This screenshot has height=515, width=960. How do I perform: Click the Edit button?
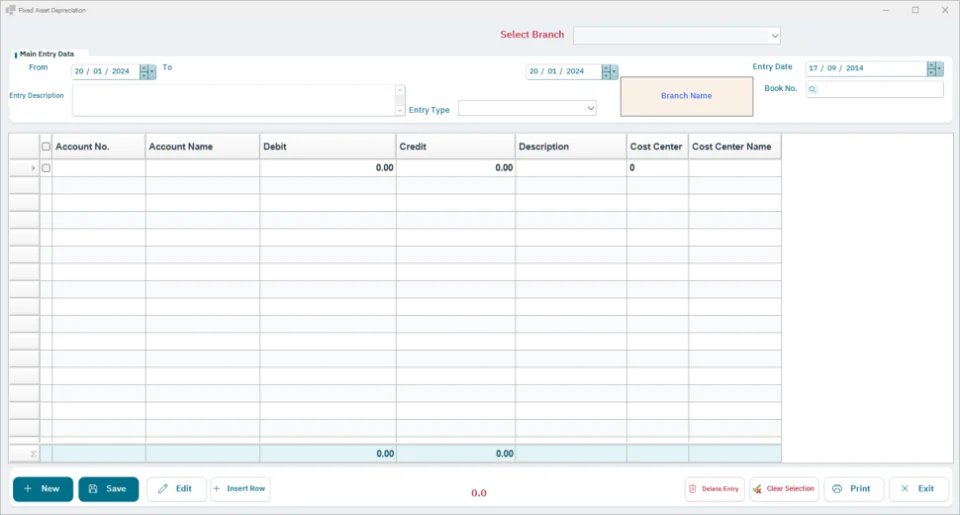click(176, 489)
